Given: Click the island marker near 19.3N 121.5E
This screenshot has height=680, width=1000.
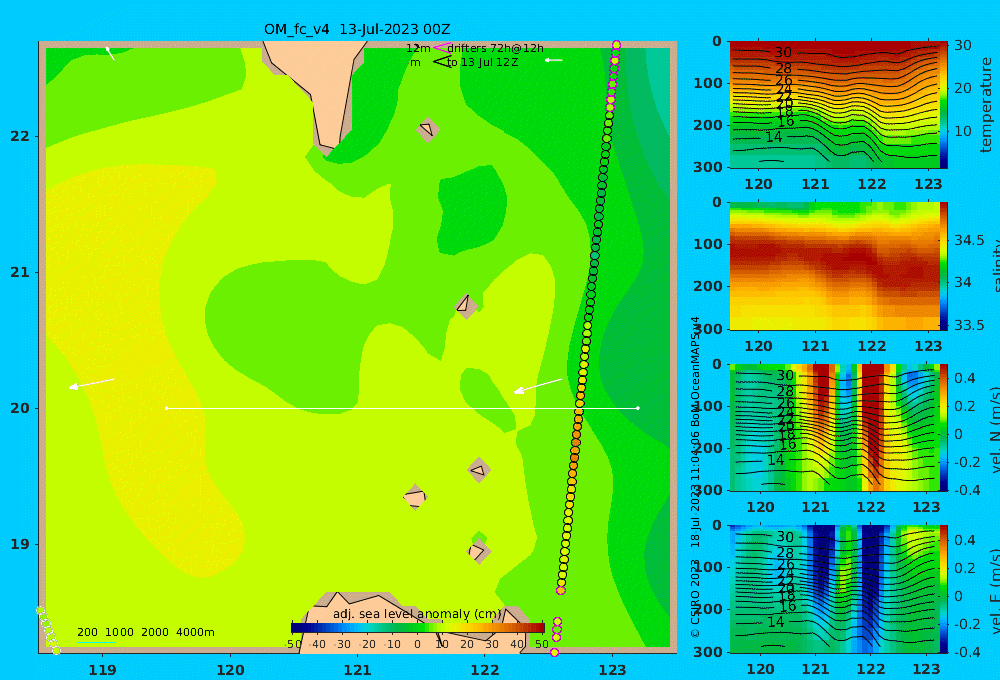Looking at the screenshot, I should 415,497.
